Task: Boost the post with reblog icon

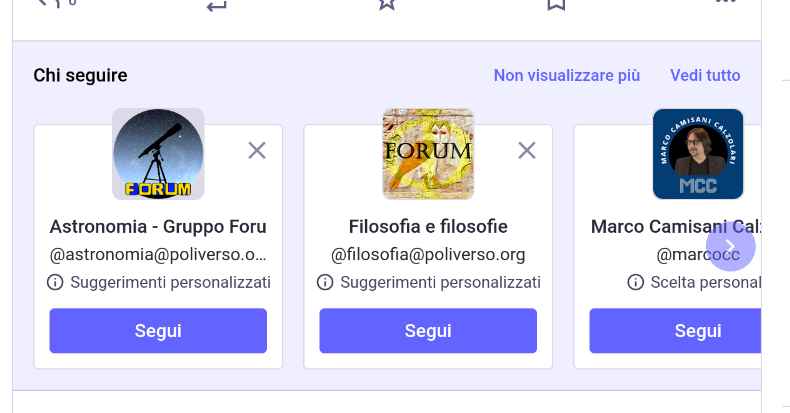Action: pyautogui.click(x=217, y=5)
